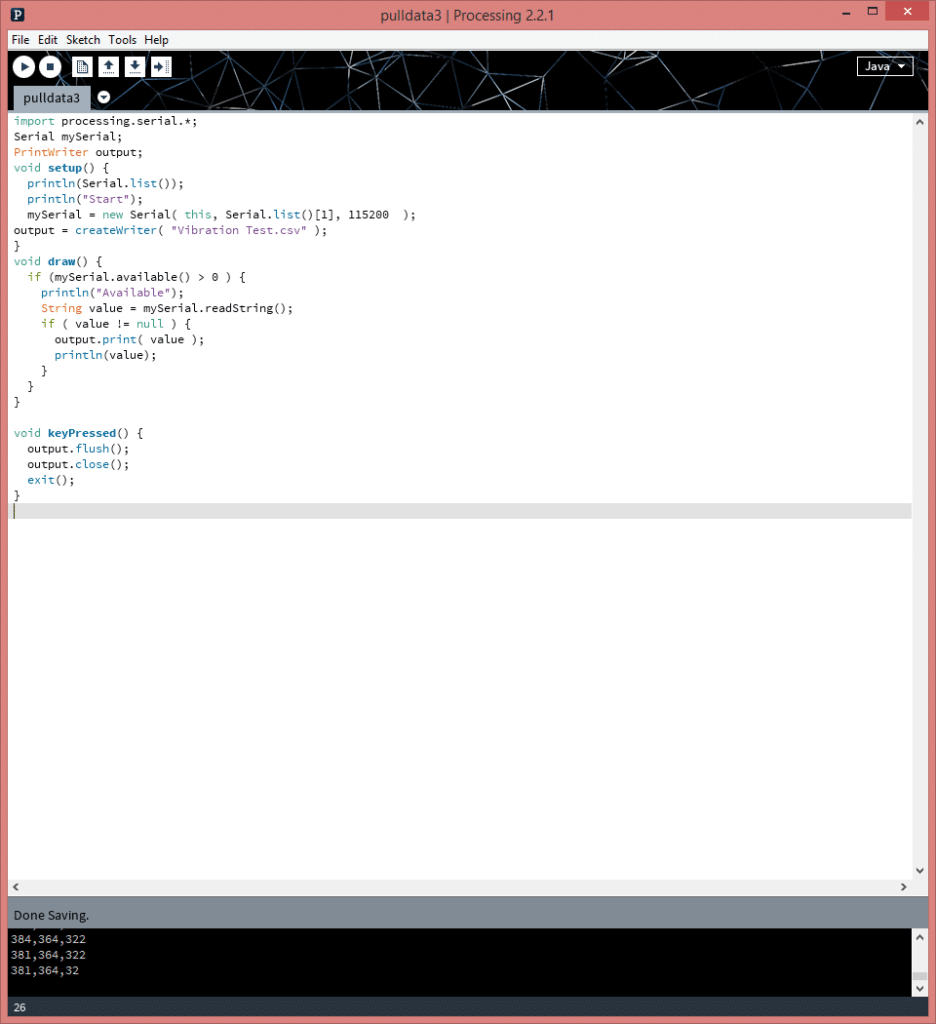Image resolution: width=936 pixels, height=1024 pixels.
Task: Click the 'Done Saving.' status message
Action: pyautogui.click(x=51, y=916)
